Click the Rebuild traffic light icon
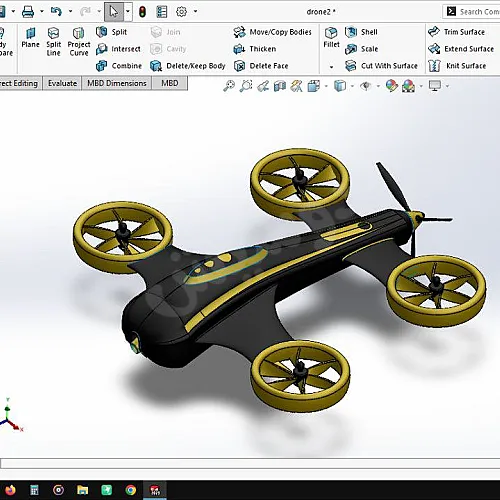The width and height of the screenshot is (500, 500). click(142, 12)
